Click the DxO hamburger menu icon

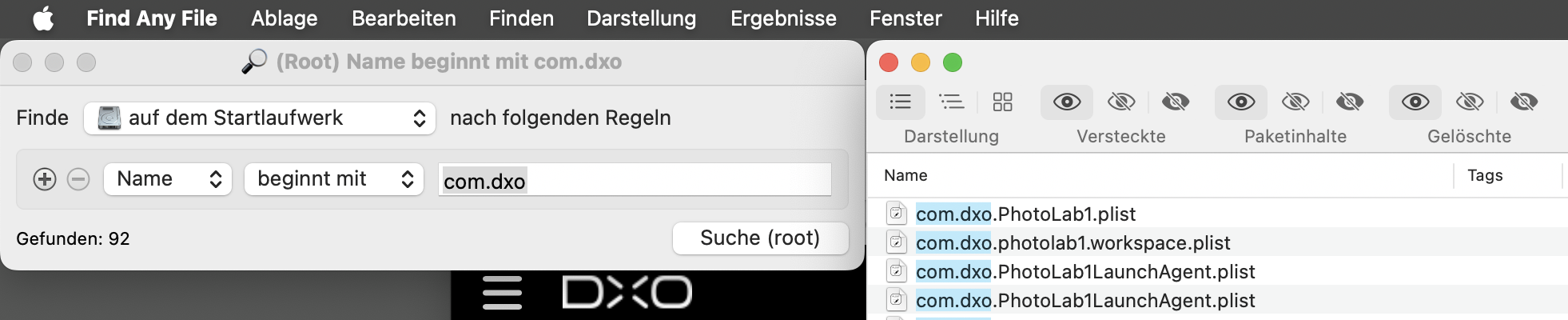point(502,293)
